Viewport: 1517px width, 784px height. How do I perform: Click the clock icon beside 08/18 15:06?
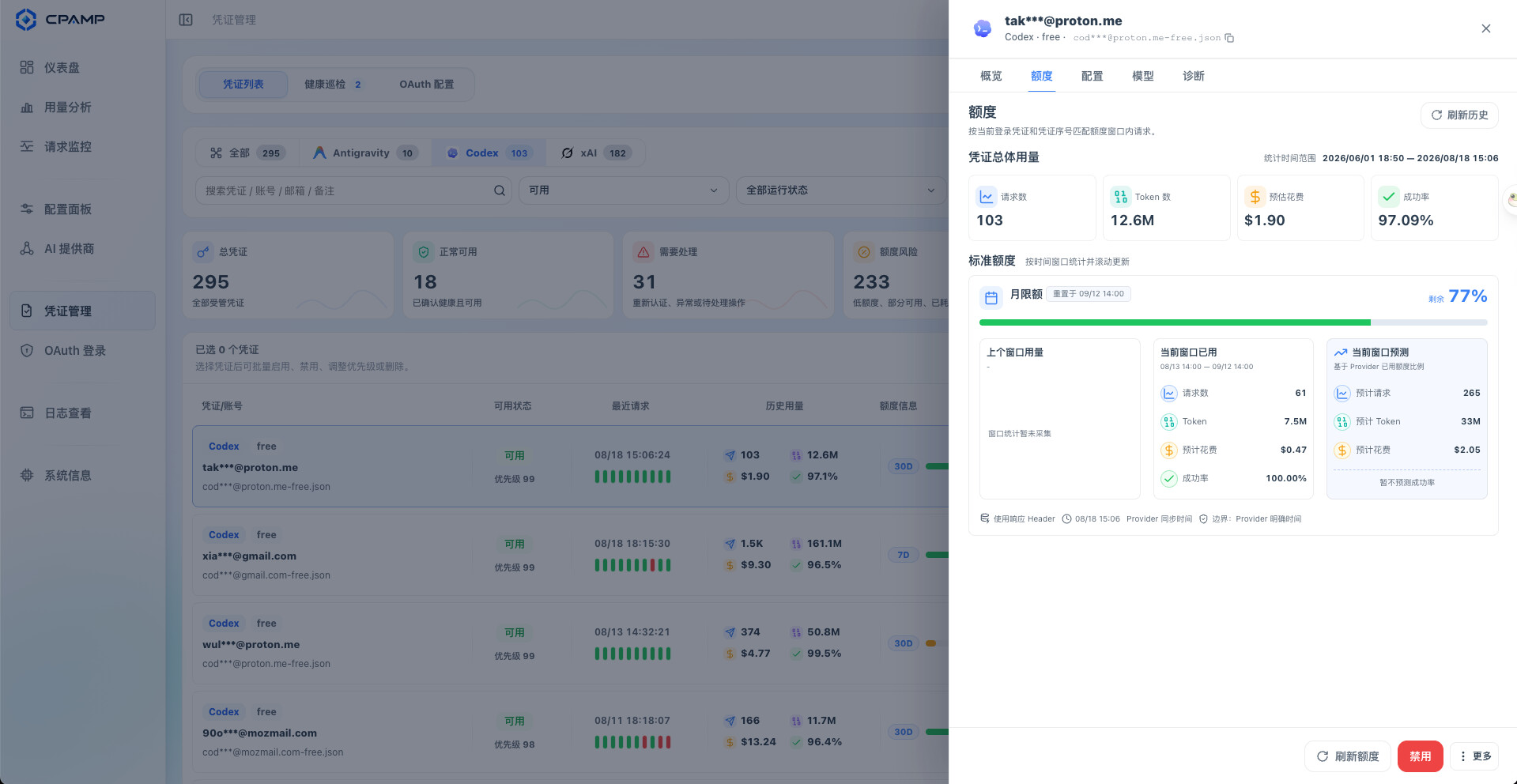pyautogui.click(x=1066, y=519)
